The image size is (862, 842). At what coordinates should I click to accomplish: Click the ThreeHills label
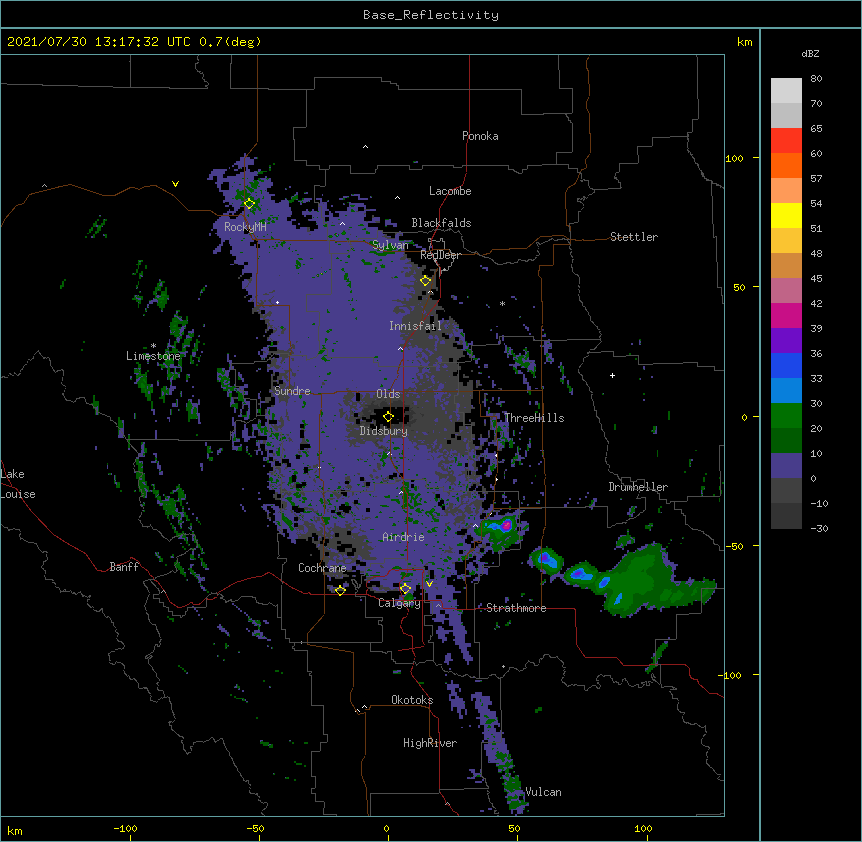click(534, 418)
